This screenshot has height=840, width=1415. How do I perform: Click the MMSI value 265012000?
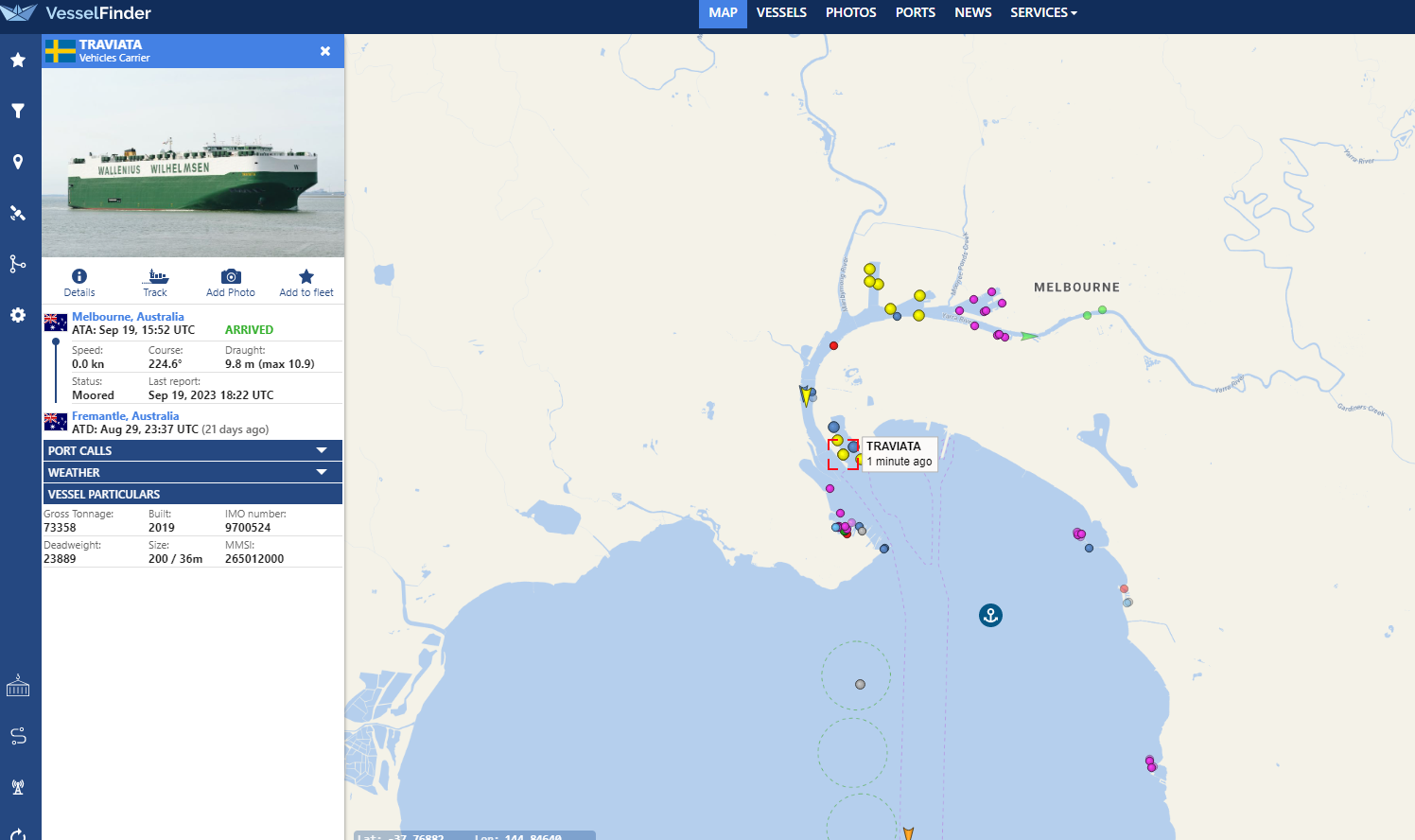point(254,559)
